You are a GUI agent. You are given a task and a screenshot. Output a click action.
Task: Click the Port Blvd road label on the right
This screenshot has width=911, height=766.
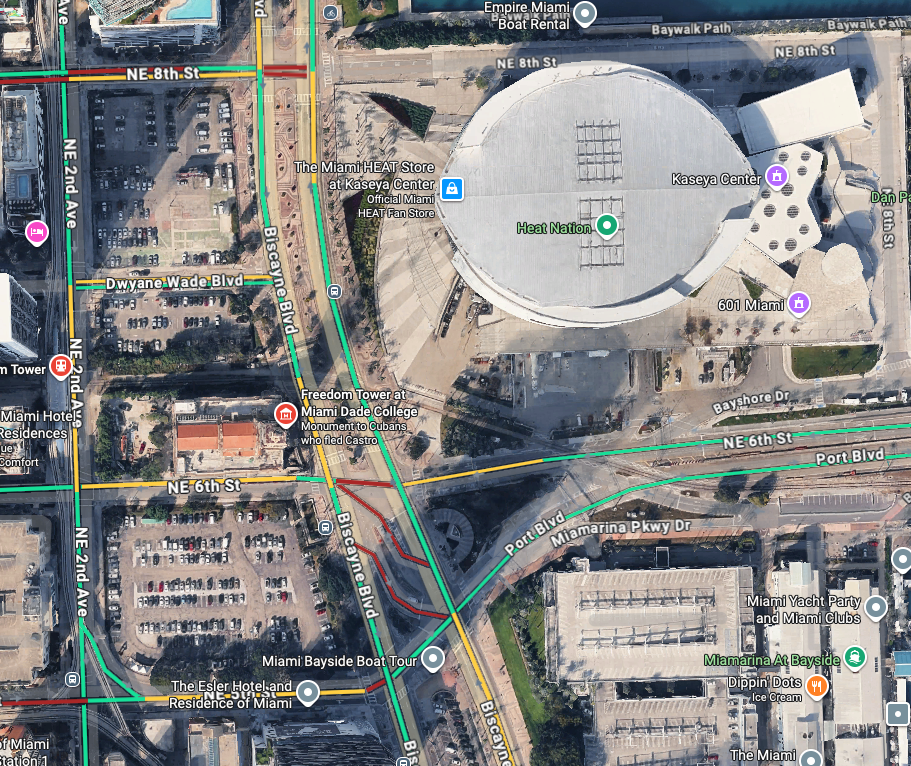tap(849, 457)
